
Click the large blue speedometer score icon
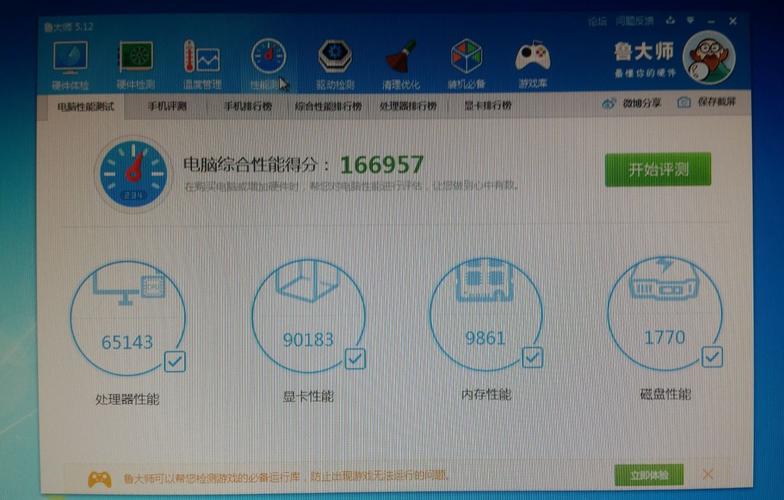click(133, 174)
